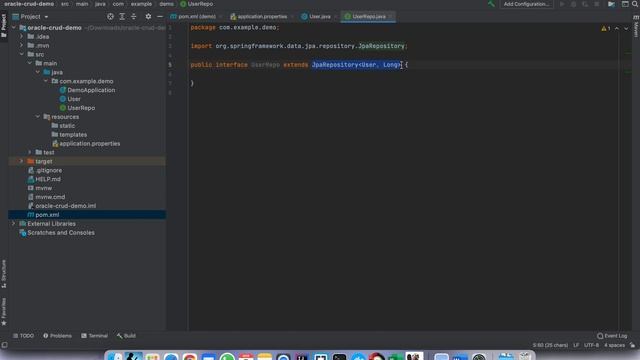
Task: Open the TODO tool window
Action: (23, 336)
